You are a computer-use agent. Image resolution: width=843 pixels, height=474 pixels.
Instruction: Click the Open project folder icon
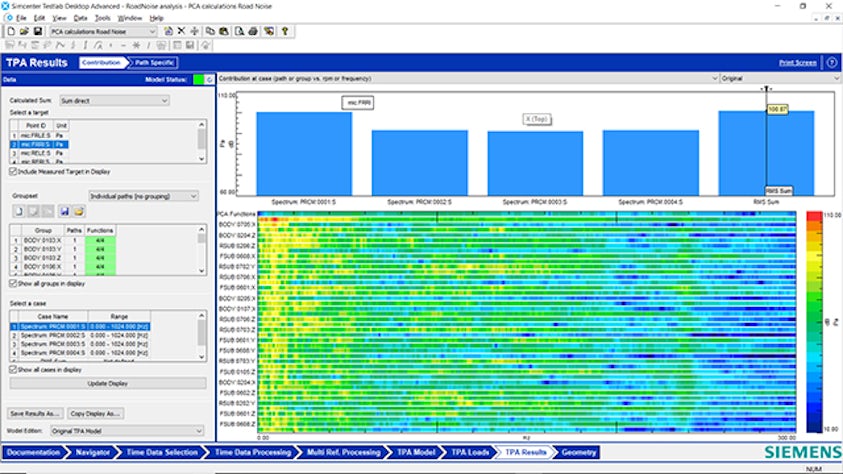[24, 31]
